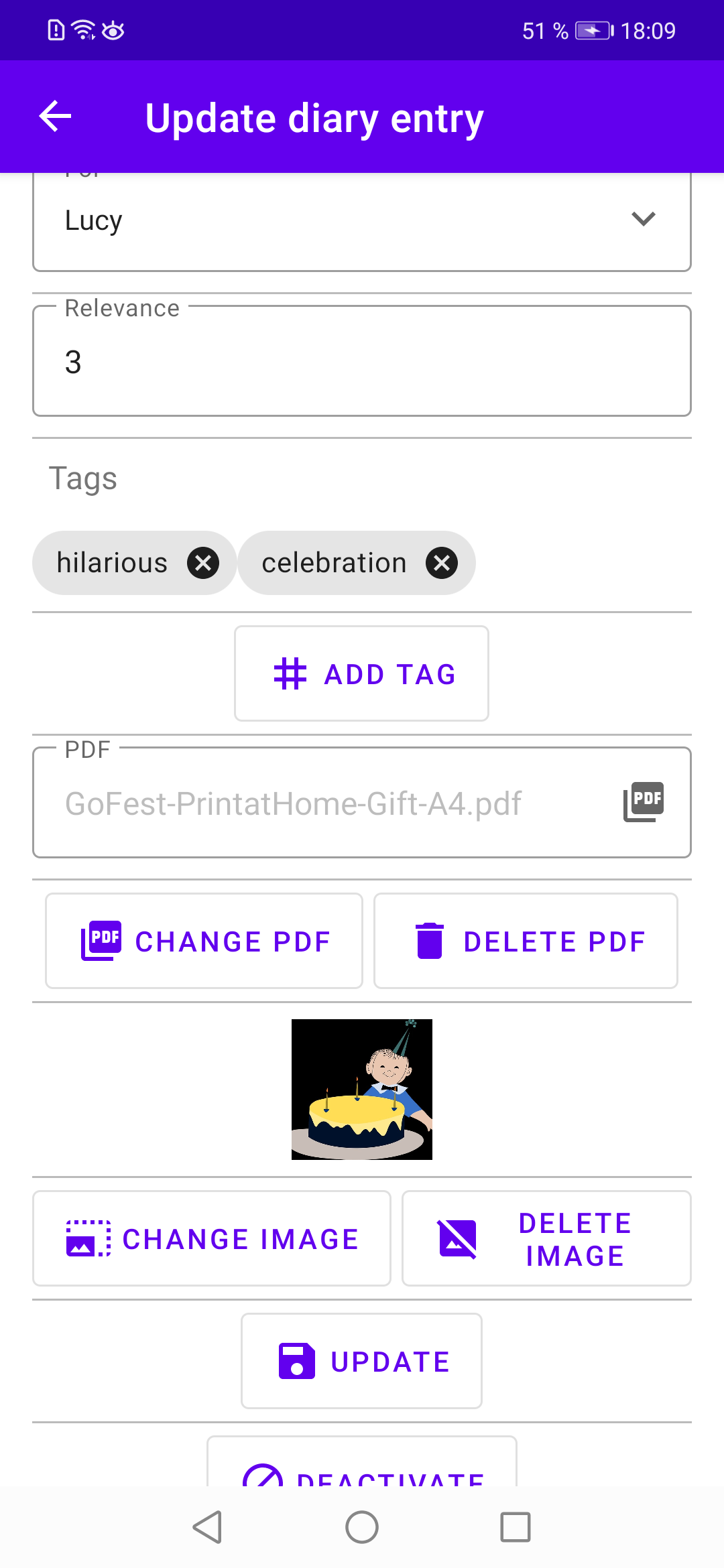This screenshot has width=724, height=1568.
Task: Tap the hash icon on Add Tag
Action: pyautogui.click(x=290, y=674)
